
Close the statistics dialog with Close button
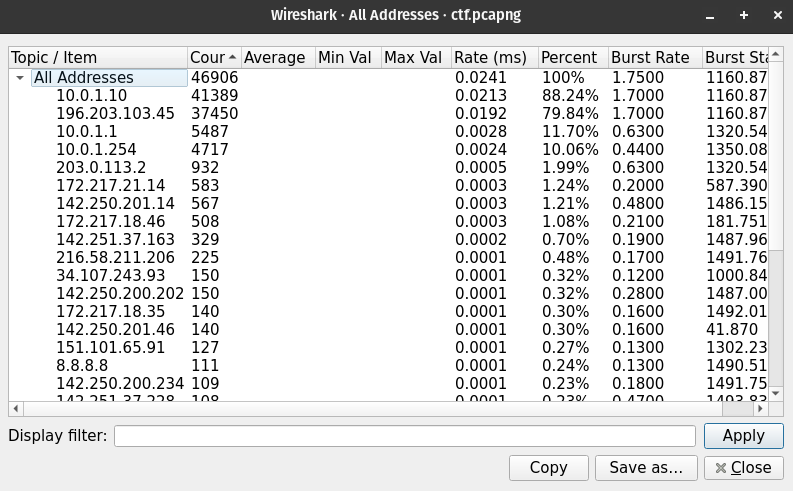pyautogui.click(x=743, y=467)
